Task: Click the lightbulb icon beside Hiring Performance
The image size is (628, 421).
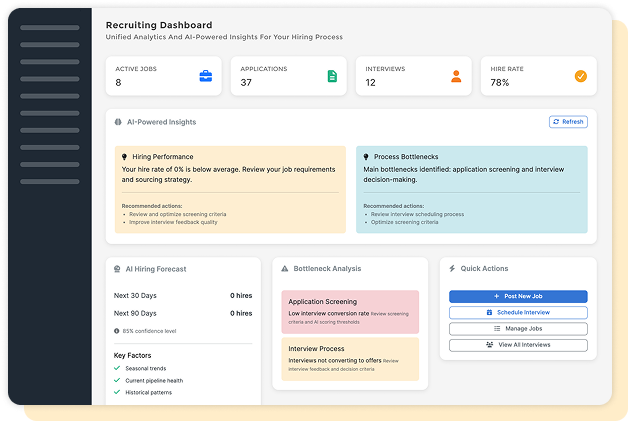Action: coord(124,157)
